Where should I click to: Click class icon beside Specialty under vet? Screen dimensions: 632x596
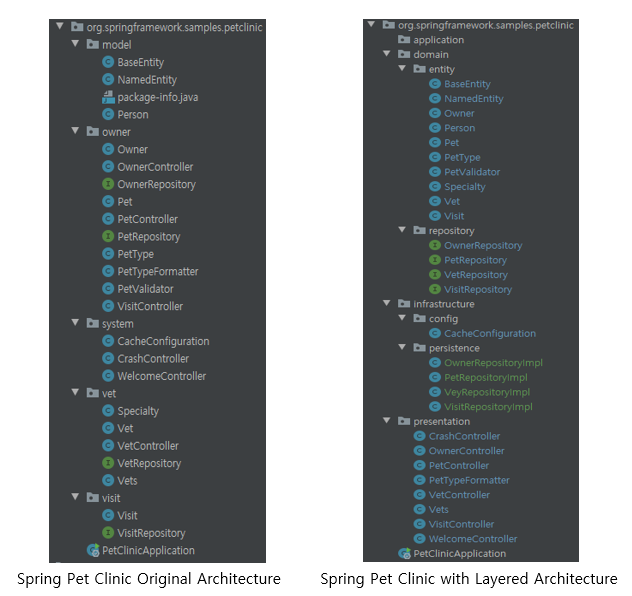pyautogui.click(x=108, y=410)
